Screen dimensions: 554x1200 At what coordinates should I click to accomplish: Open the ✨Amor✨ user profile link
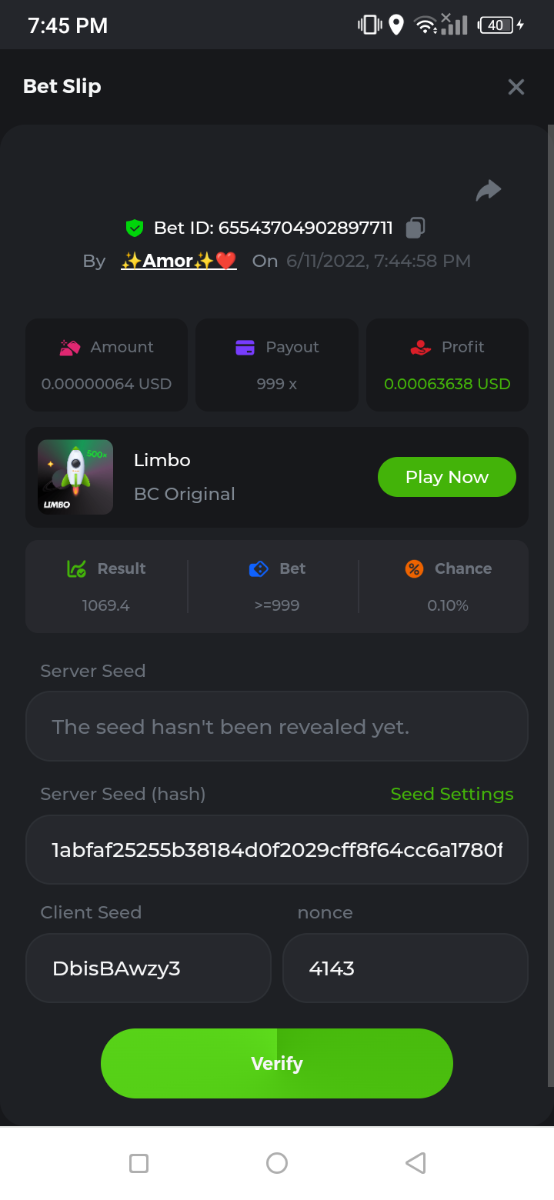[179, 261]
